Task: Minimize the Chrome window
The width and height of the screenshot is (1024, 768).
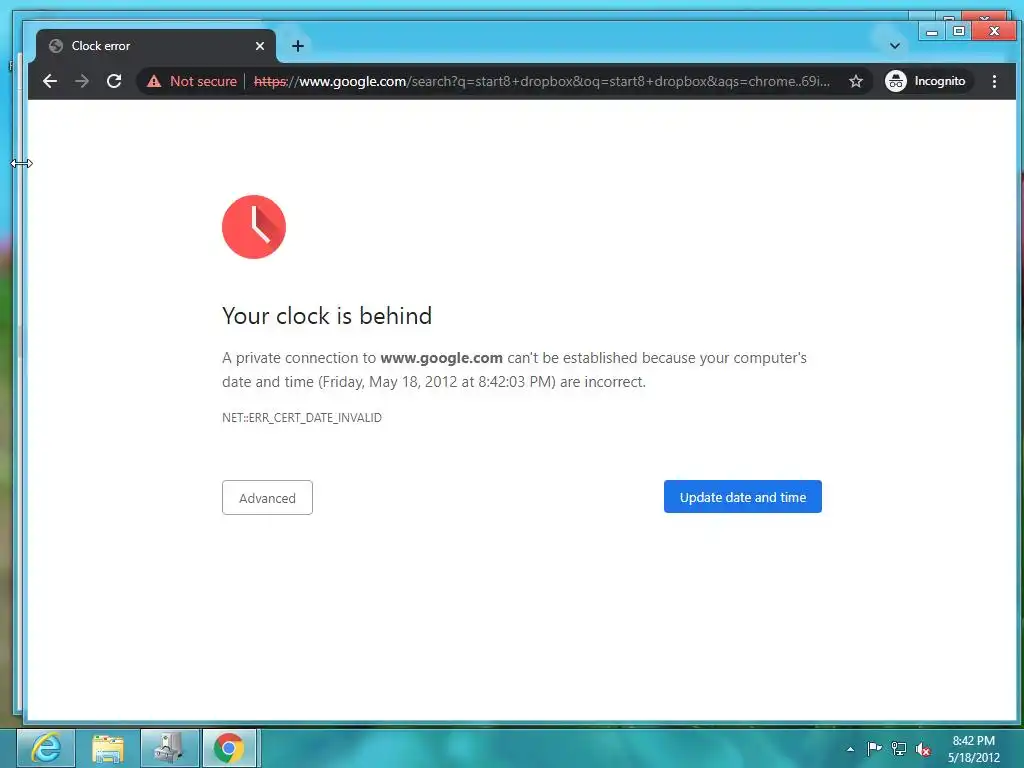Action: [932, 31]
